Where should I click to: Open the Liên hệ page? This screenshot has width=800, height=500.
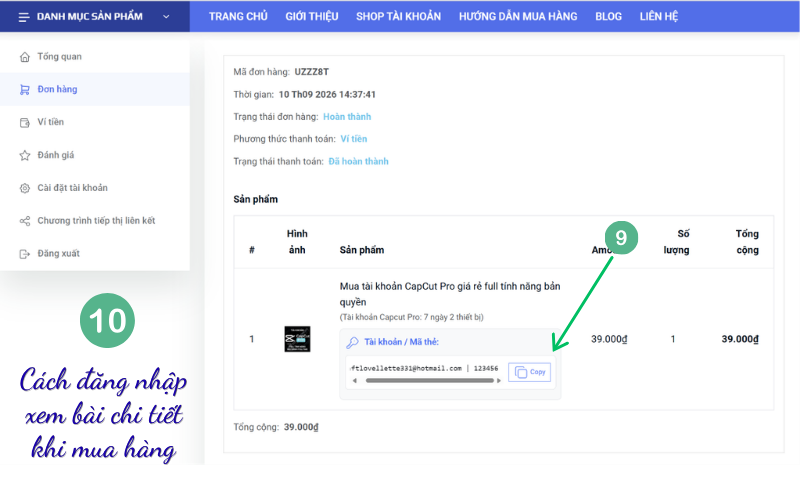pos(659,16)
